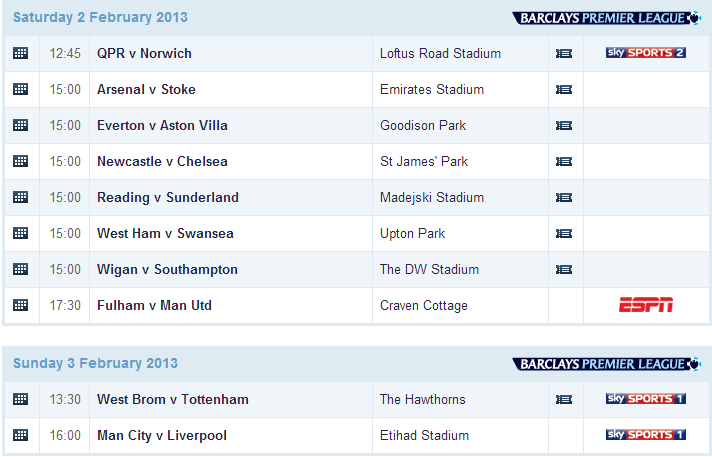Click calendar icon for Man City v Liverpool
Screen dimensions: 712x457
tap(20, 435)
